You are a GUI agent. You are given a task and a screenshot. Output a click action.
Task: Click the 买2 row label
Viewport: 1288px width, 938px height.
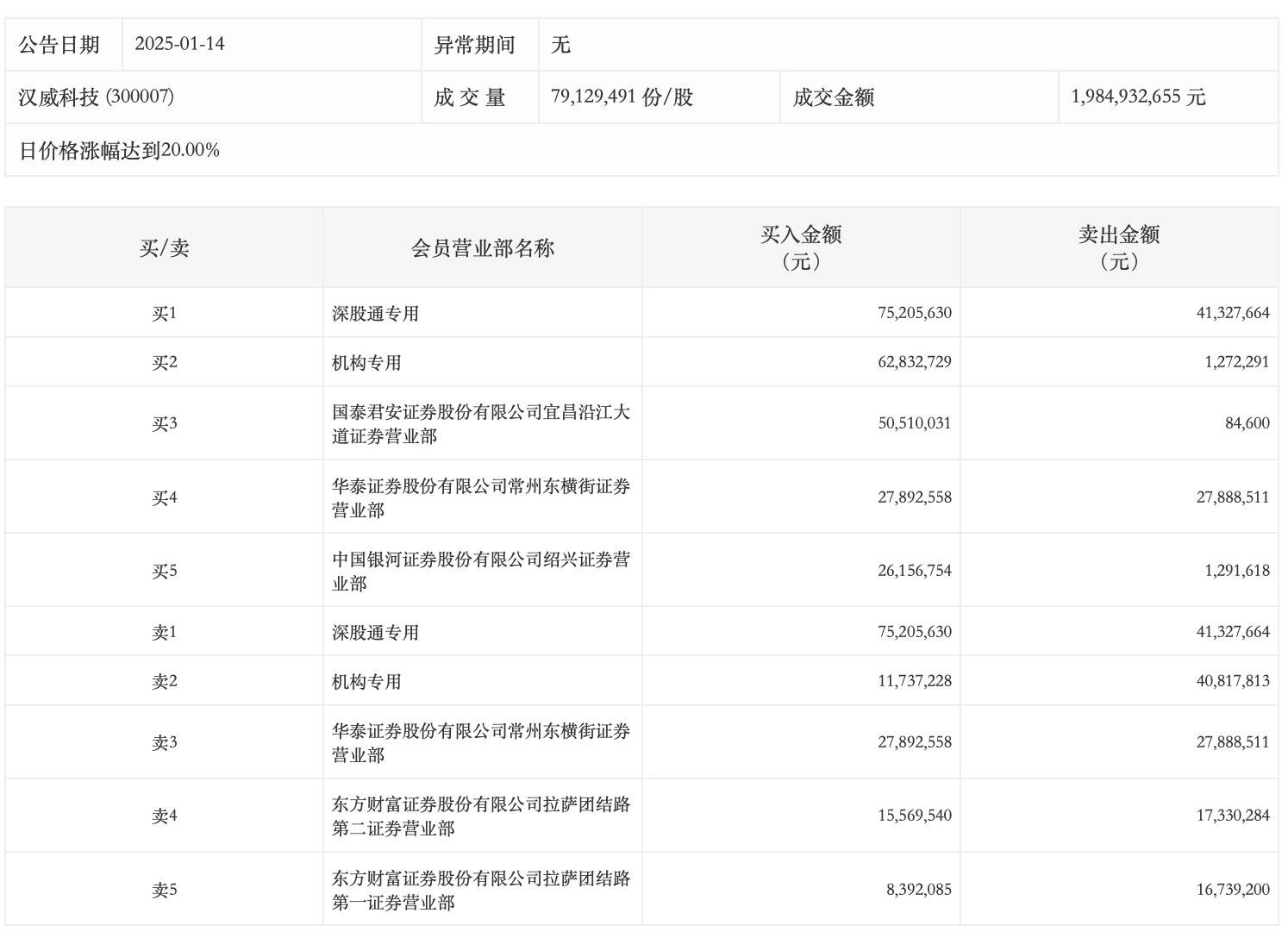point(164,362)
